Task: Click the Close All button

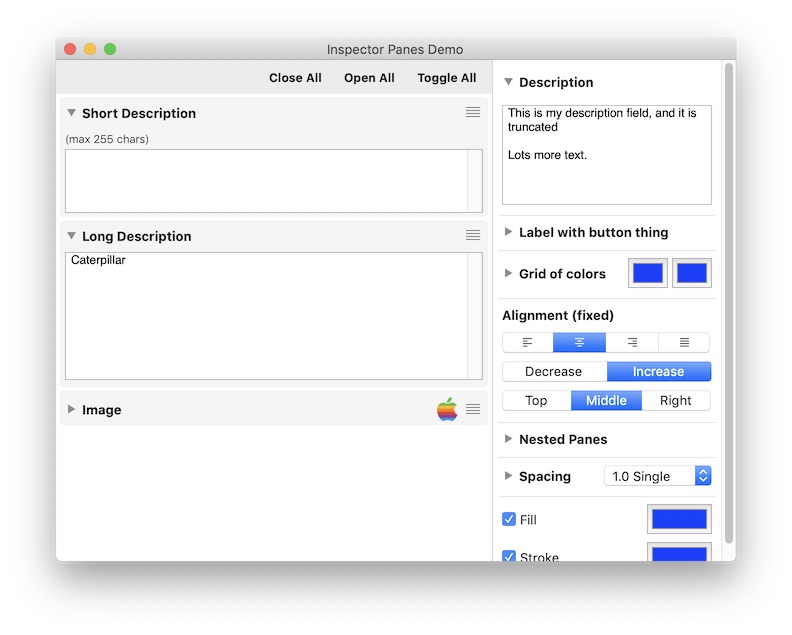Action: (x=295, y=78)
